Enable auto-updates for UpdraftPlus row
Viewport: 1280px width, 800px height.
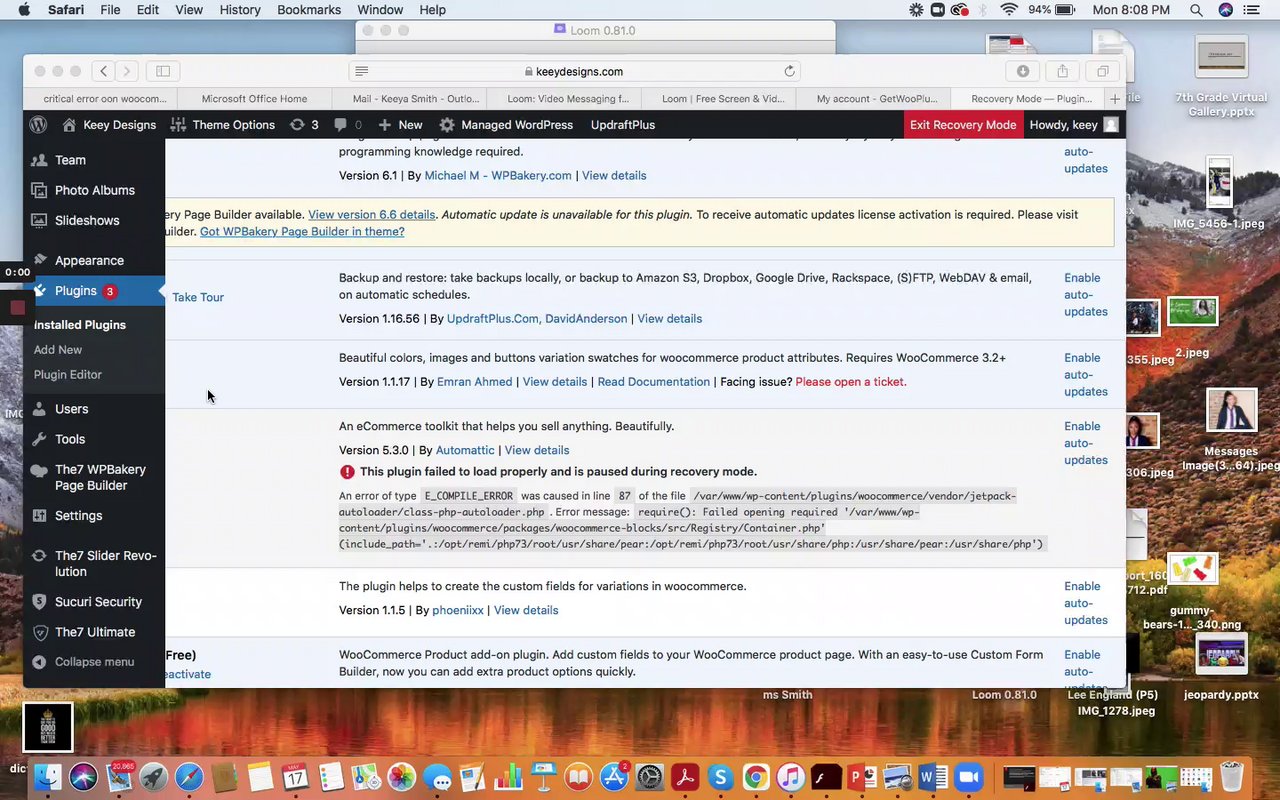[1086, 295]
